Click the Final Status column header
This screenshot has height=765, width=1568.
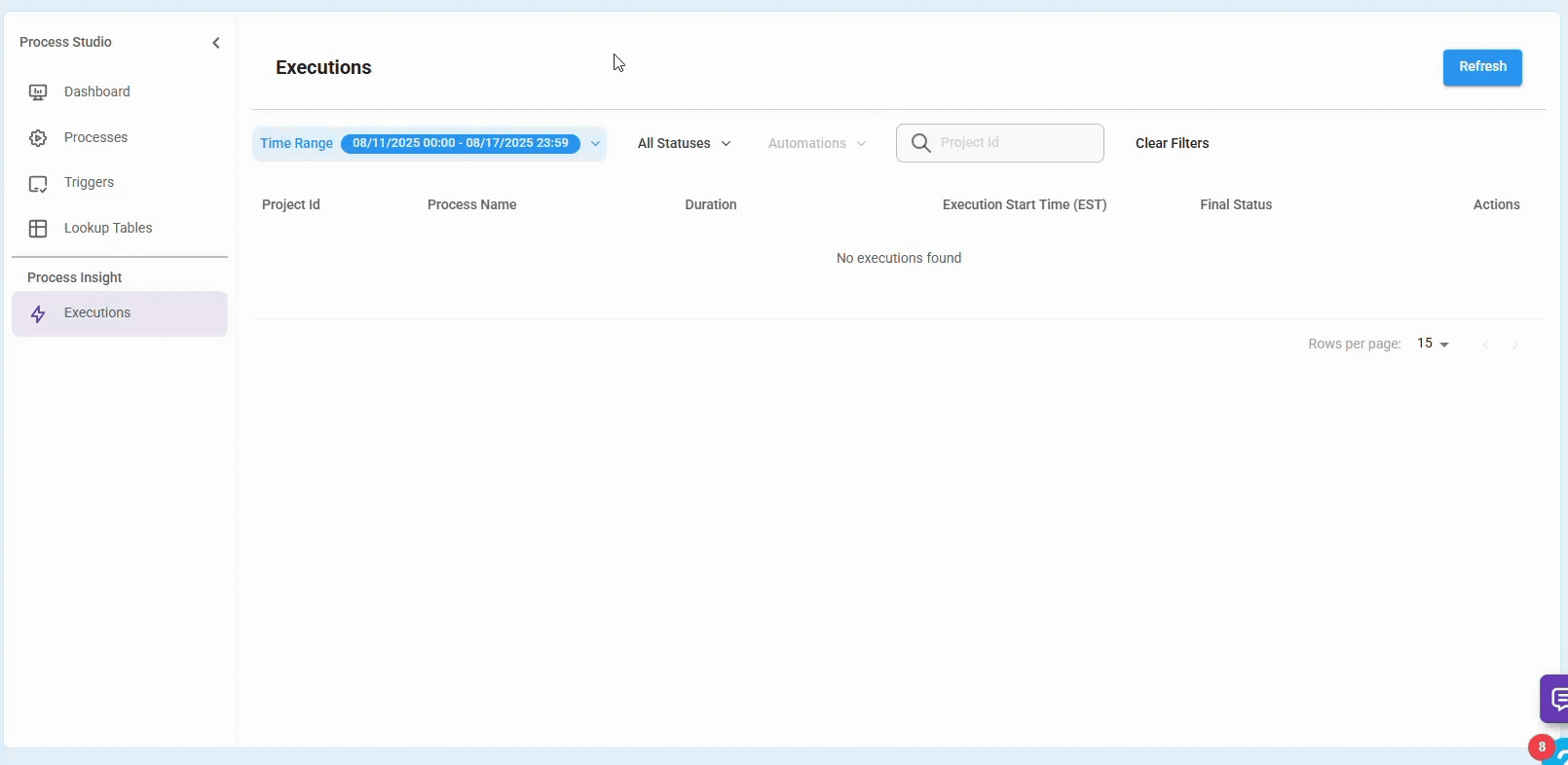click(x=1236, y=204)
